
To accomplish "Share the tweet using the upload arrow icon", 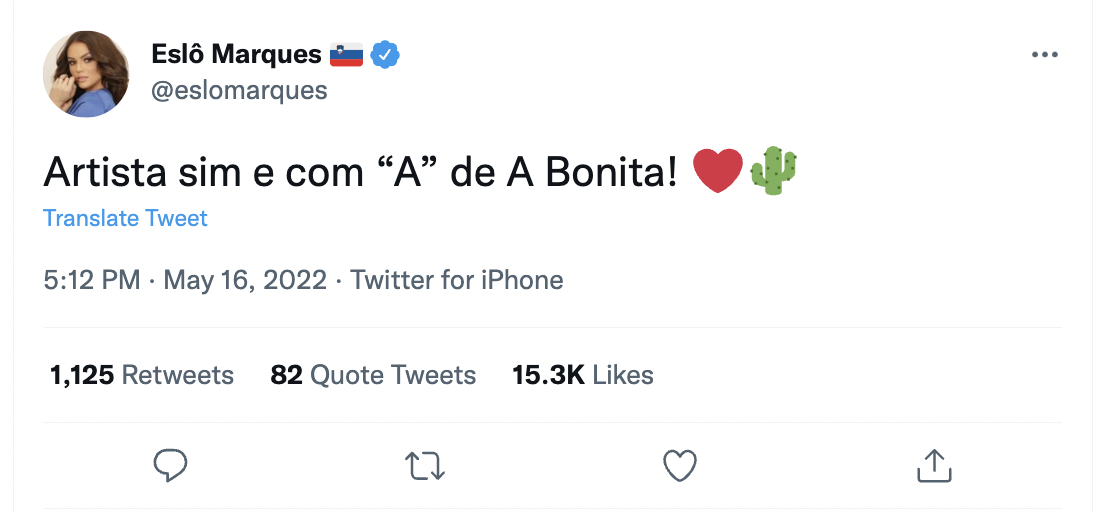I will (933, 465).
